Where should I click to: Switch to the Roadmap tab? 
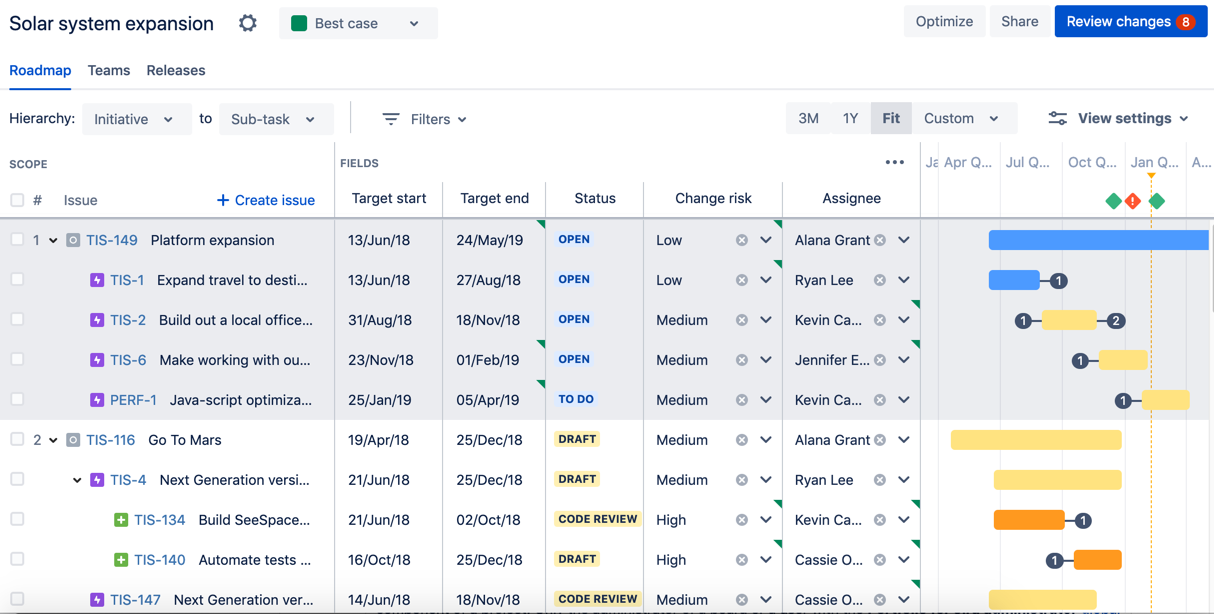tap(40, 70)
